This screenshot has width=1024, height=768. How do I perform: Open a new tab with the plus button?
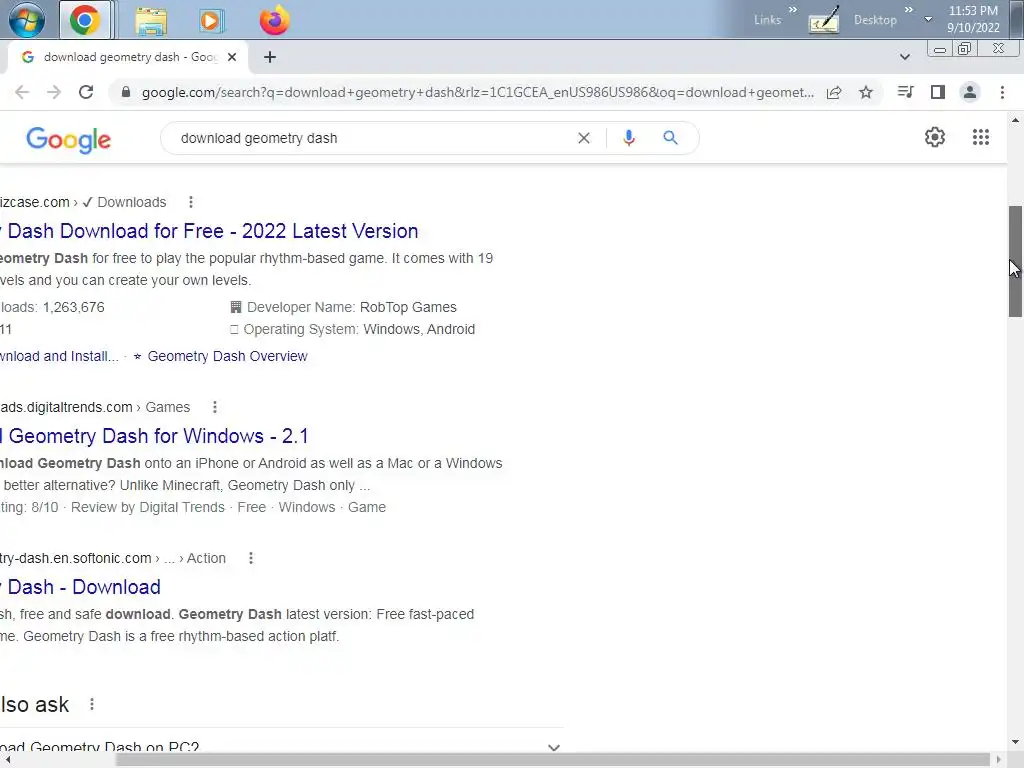point(270,57)
